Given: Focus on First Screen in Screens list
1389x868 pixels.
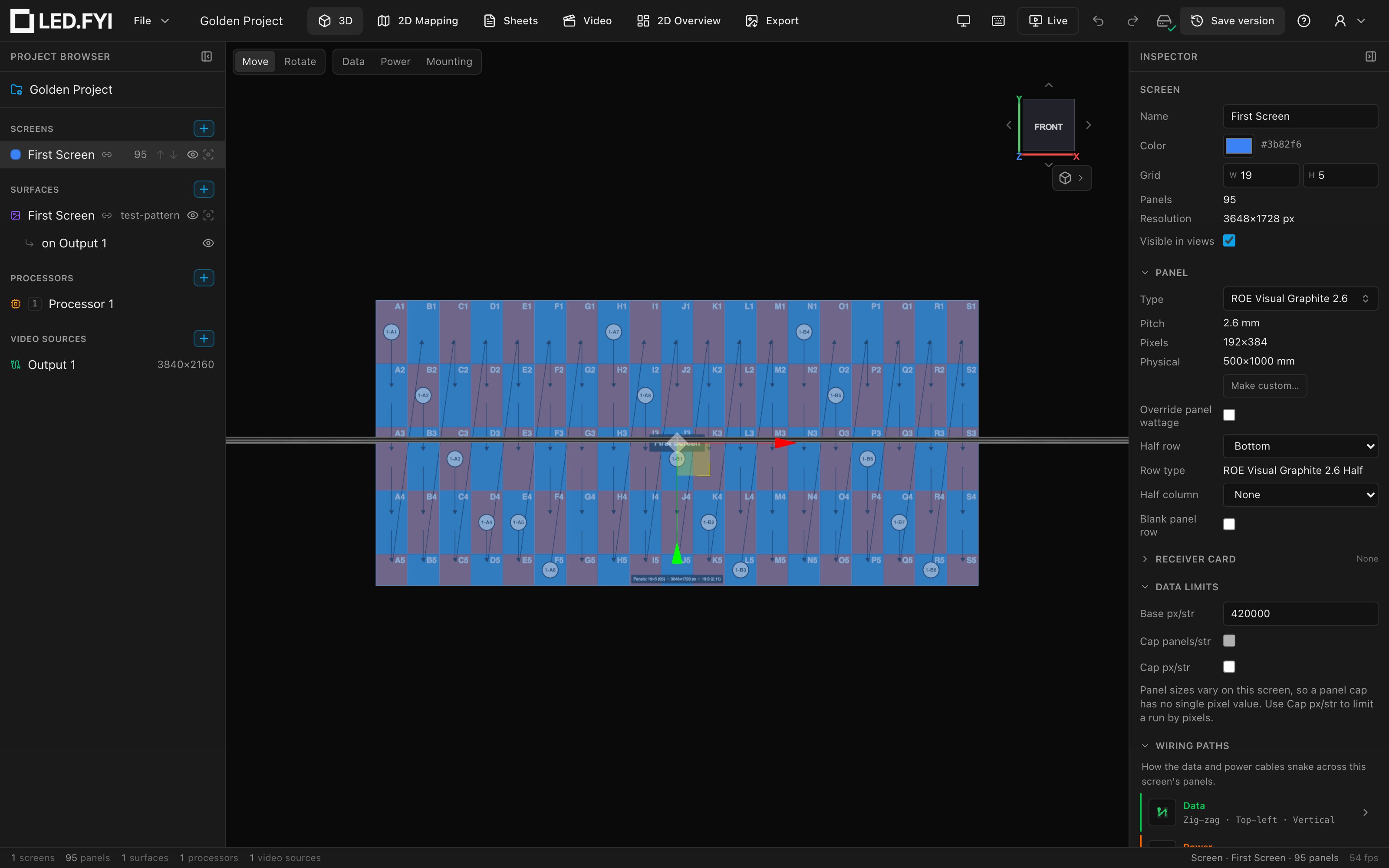Looking at the screenshot, I should [208, 155].
